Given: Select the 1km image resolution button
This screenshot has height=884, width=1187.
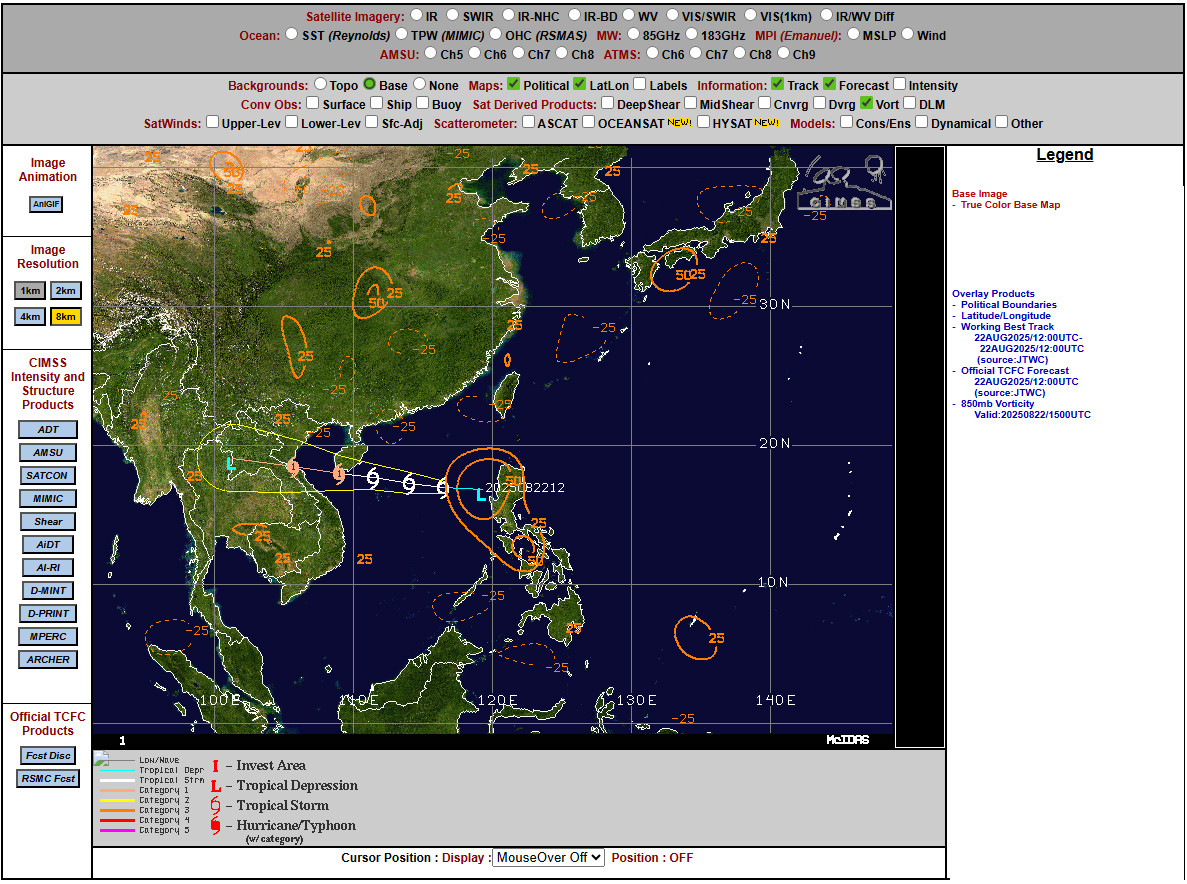Looking at the screenshot, I should (30, 291).
